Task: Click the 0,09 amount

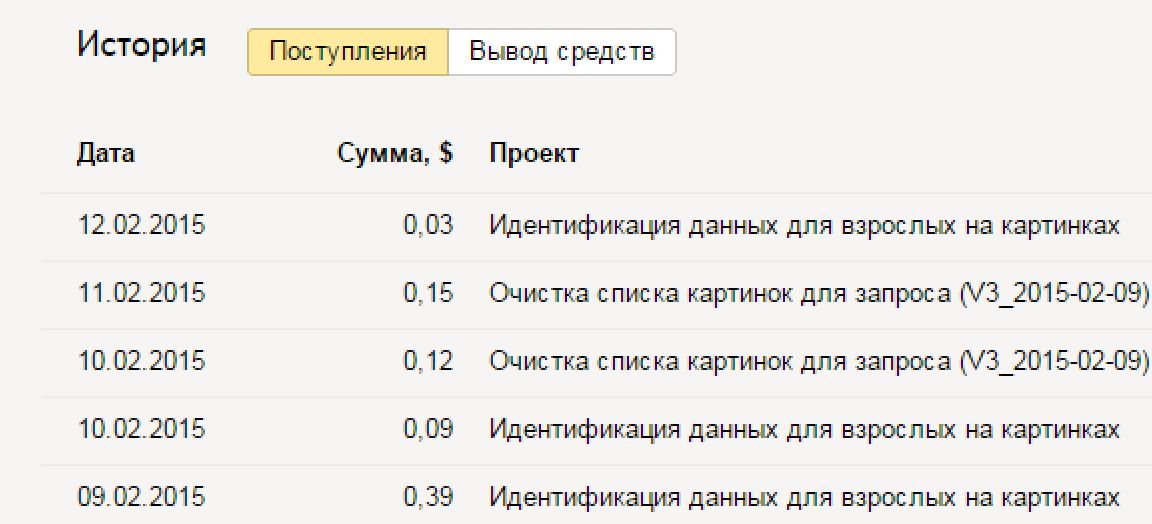Action: coord(428,429)
